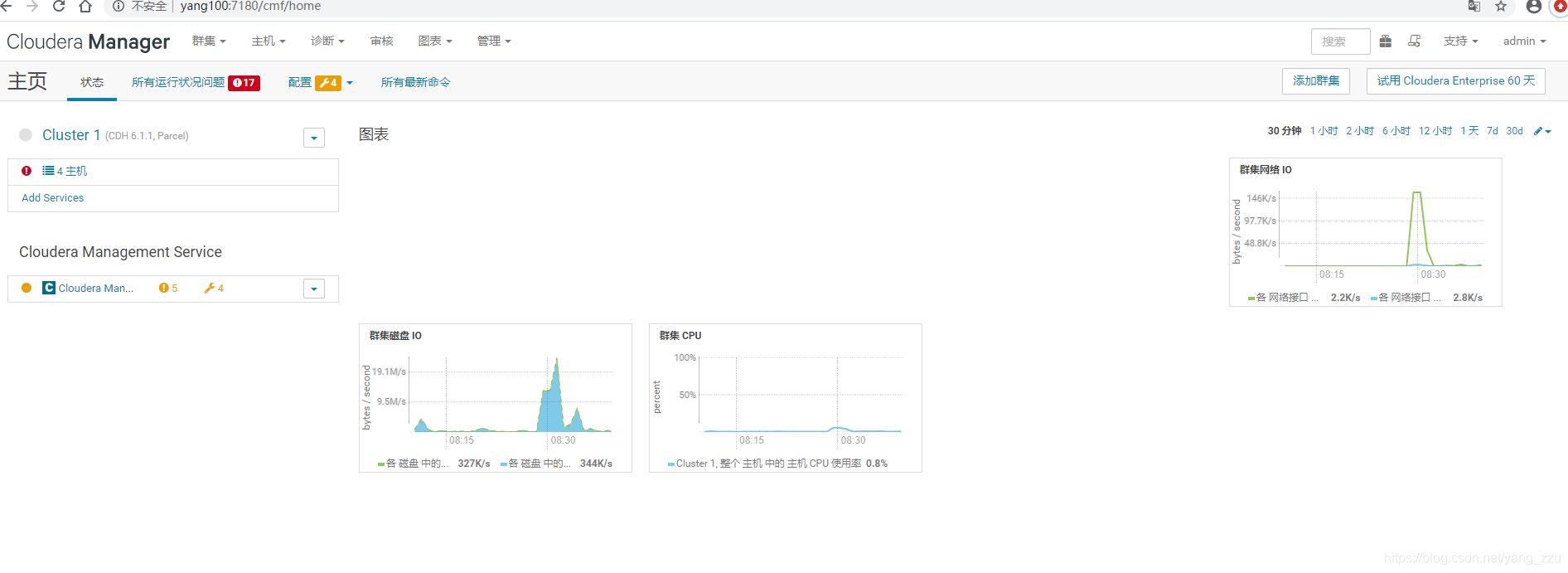Click the 添加群集 button
This screenshot has width=1568, height=573.
click(x=1316, y=80)
